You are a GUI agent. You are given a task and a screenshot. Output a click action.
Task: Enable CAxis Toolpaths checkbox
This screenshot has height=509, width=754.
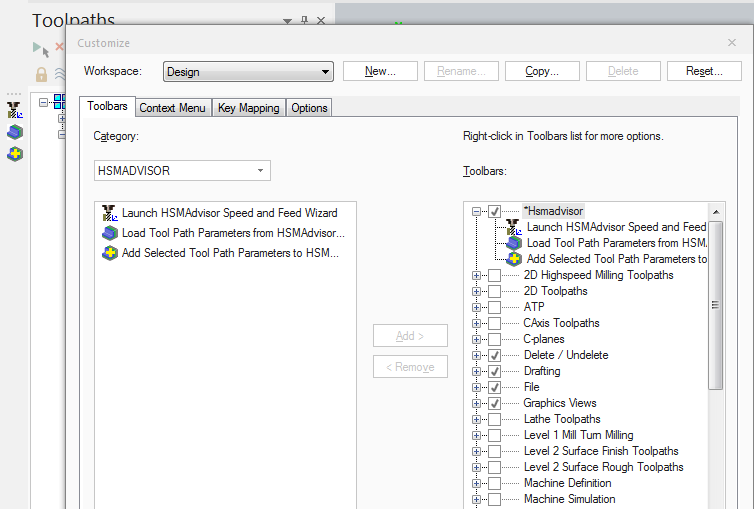point(494,323)
